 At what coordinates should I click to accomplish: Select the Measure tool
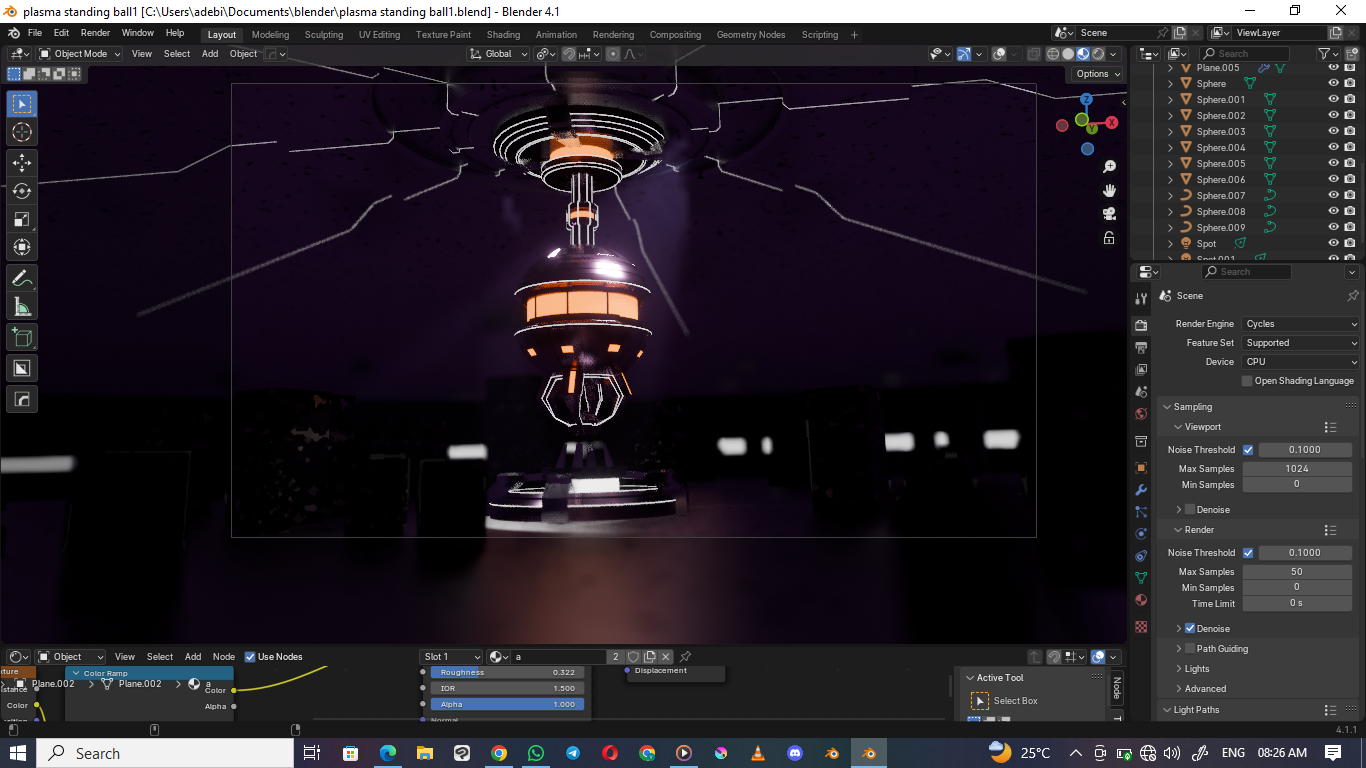coord(22,306)
